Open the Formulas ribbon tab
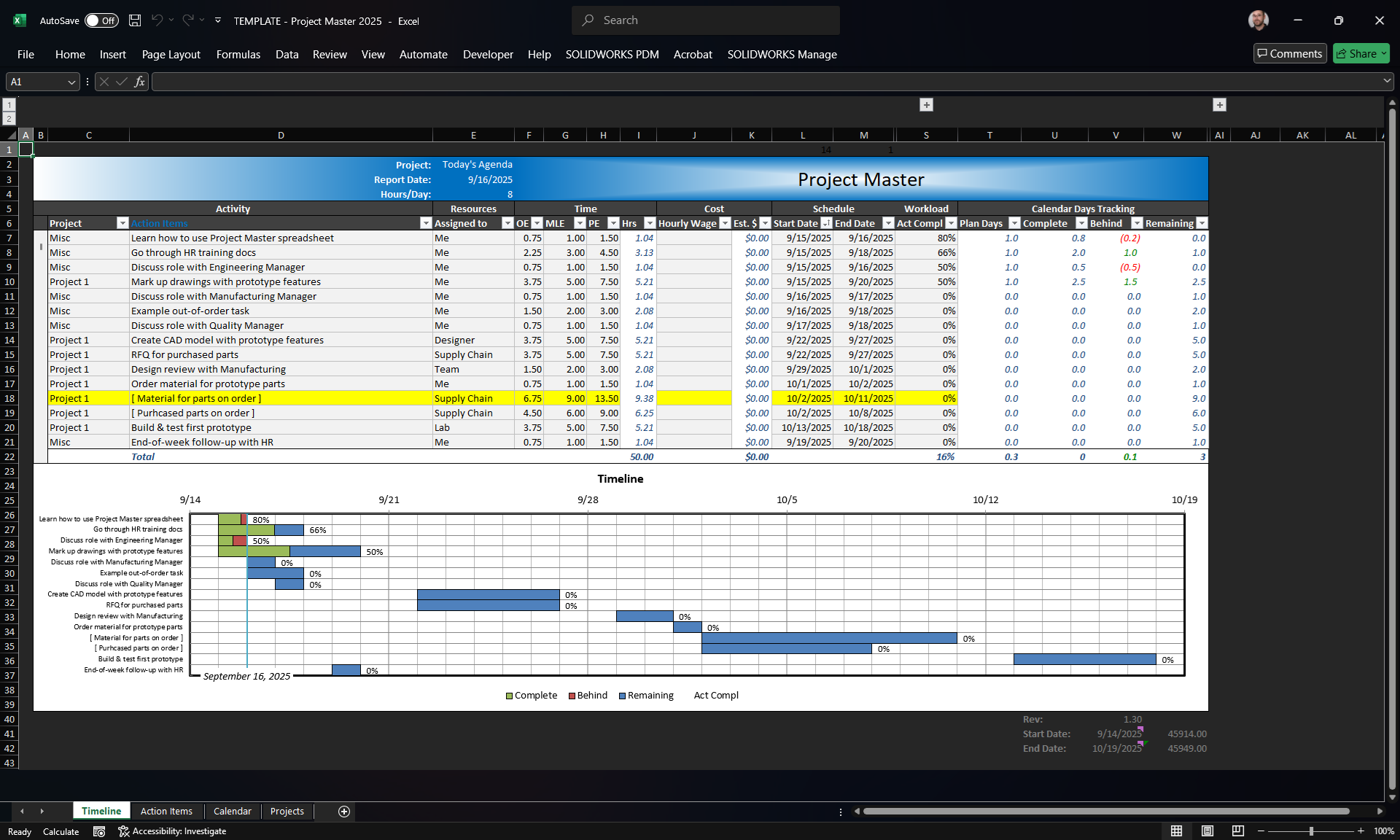The width and height of the screenshot is (1400, 840). tap(238, 55)
